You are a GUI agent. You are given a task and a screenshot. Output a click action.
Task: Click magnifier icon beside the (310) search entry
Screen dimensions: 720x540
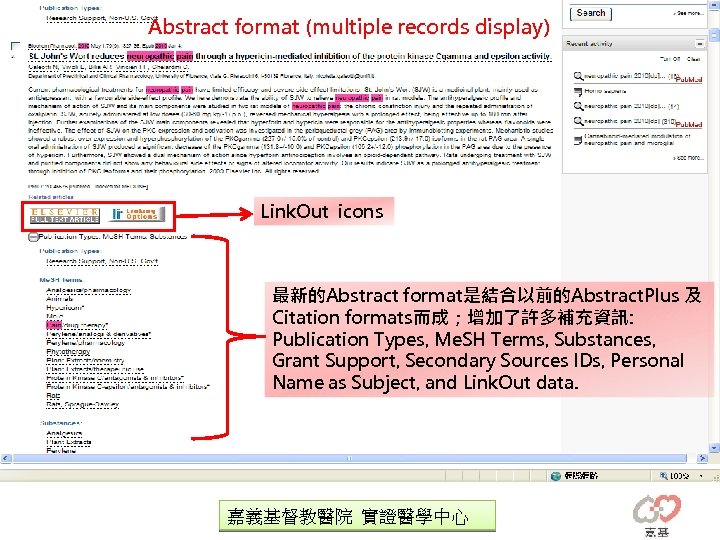pyautogui.click(x=578, y=121)
